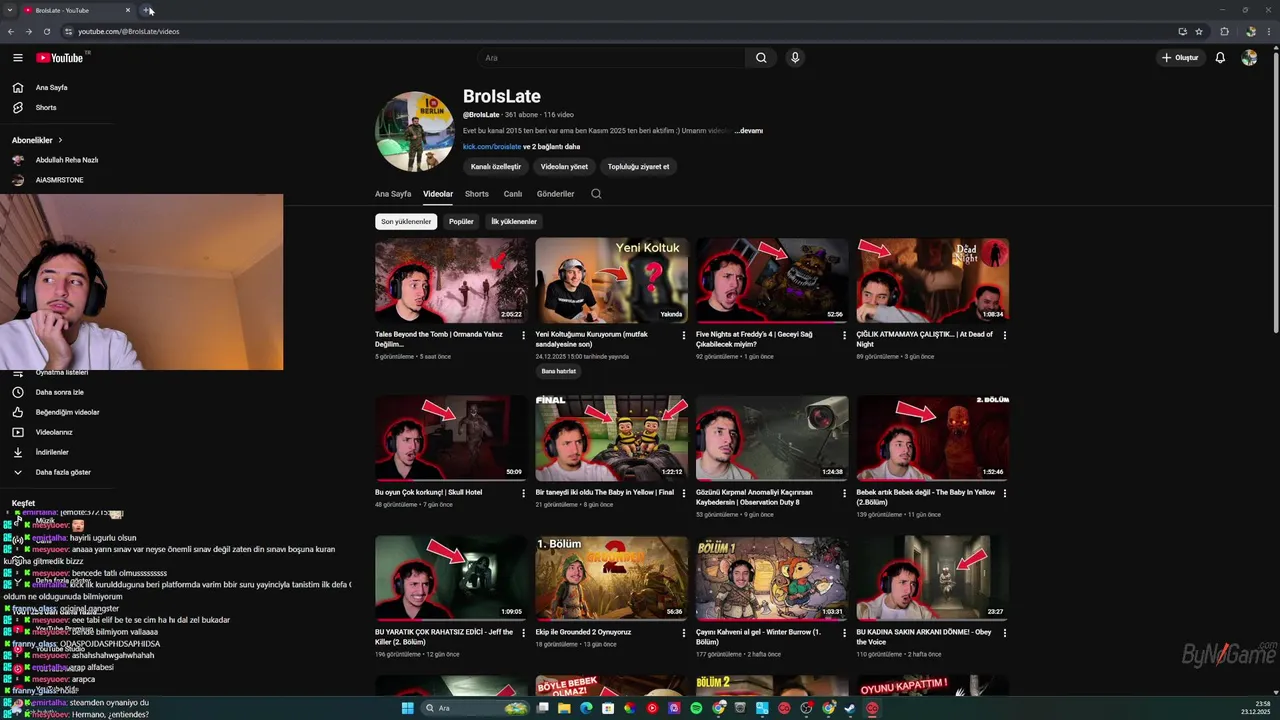This screenshot has width=1280, height=720.
Task: Open the Grounded 2 video thumbnail
Action: (x=612, y=578)
